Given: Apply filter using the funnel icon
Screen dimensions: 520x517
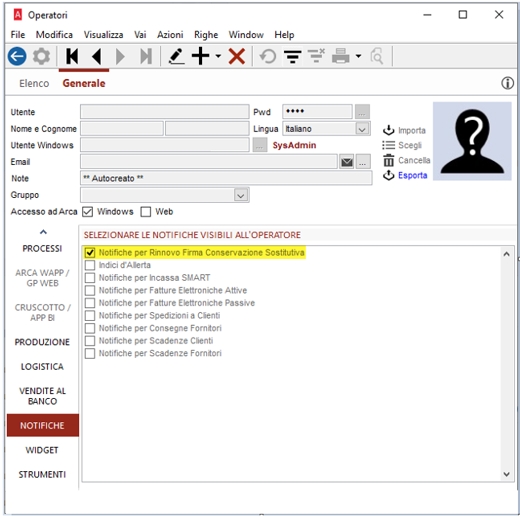Looking at the screenshot, I should tap(293, 56).
